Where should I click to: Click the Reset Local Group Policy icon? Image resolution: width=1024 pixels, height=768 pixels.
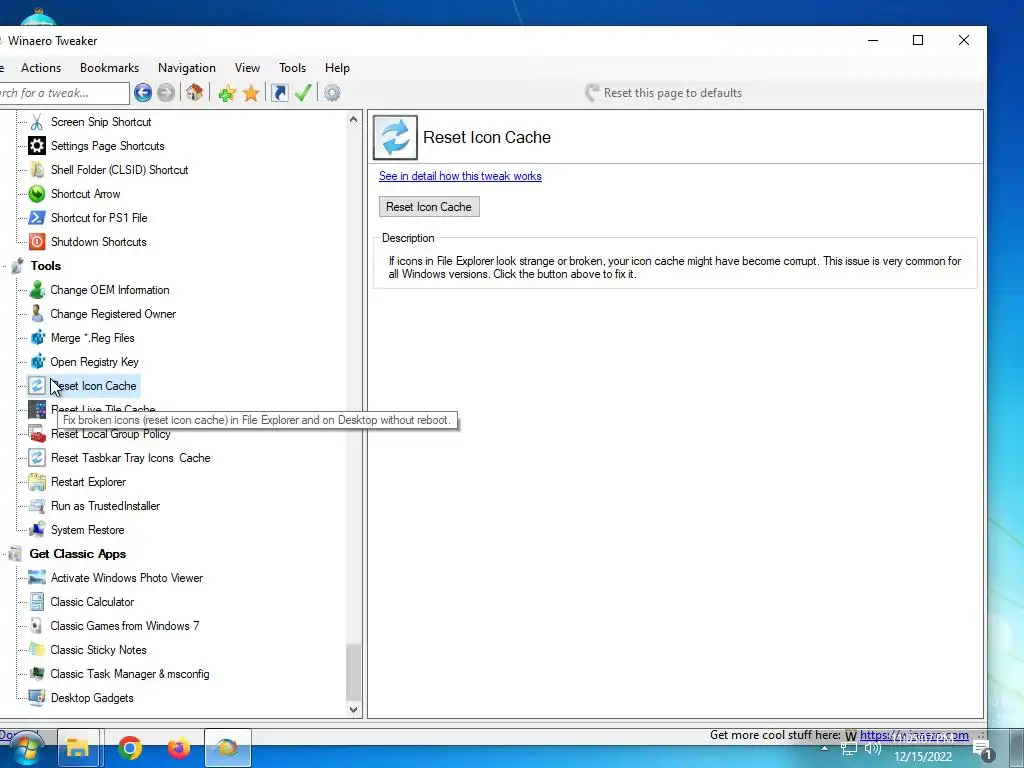click(37, 434)
